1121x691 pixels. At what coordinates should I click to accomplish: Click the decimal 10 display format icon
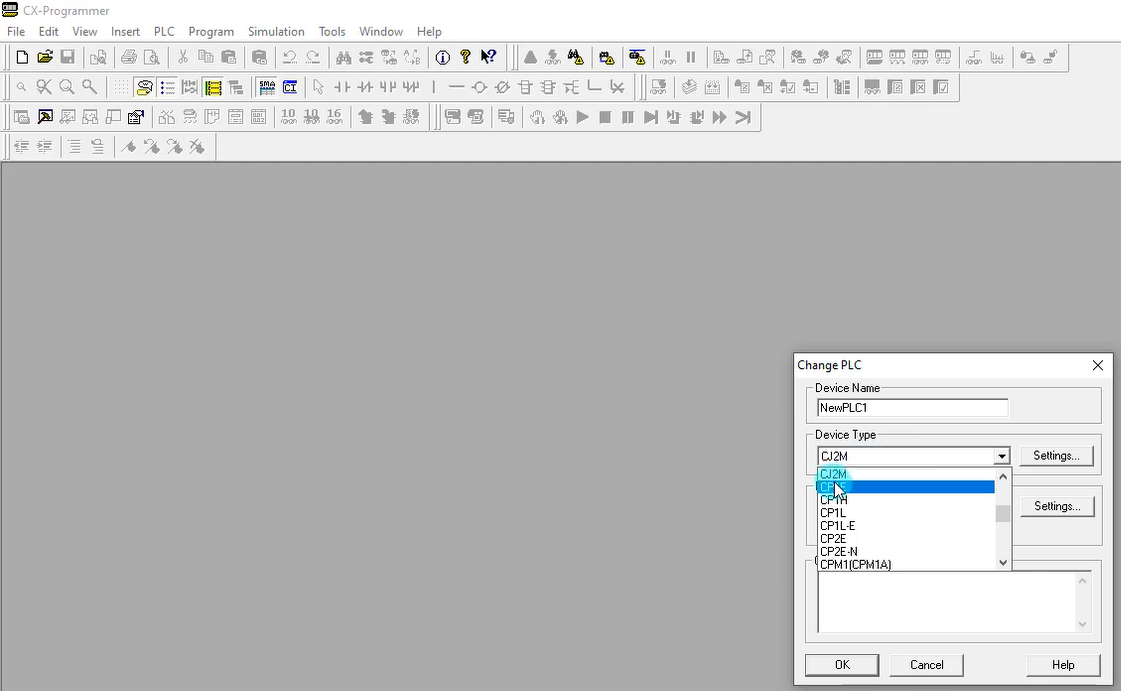coord(288,116)
